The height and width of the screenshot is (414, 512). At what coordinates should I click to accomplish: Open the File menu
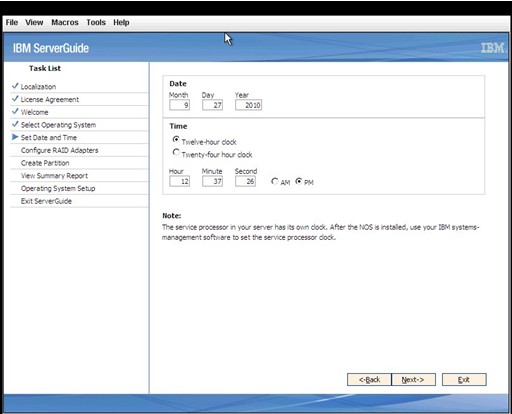(x=12, y=22)
